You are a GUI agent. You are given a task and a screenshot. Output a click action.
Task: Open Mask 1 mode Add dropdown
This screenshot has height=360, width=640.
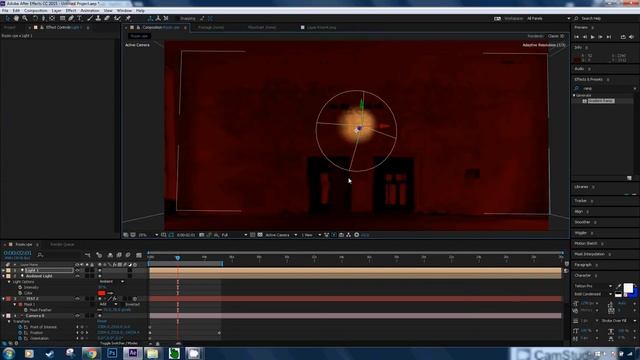click(108, 304)
